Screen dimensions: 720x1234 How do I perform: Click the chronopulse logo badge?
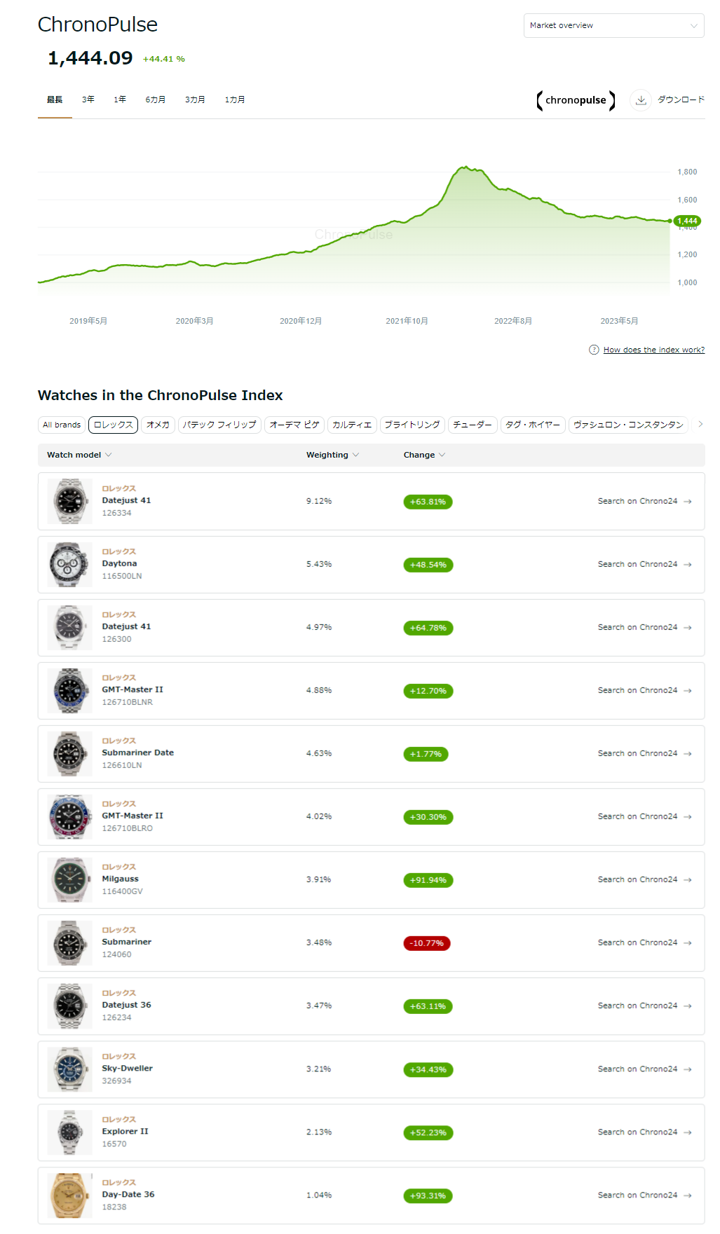(x=576, y=100)
